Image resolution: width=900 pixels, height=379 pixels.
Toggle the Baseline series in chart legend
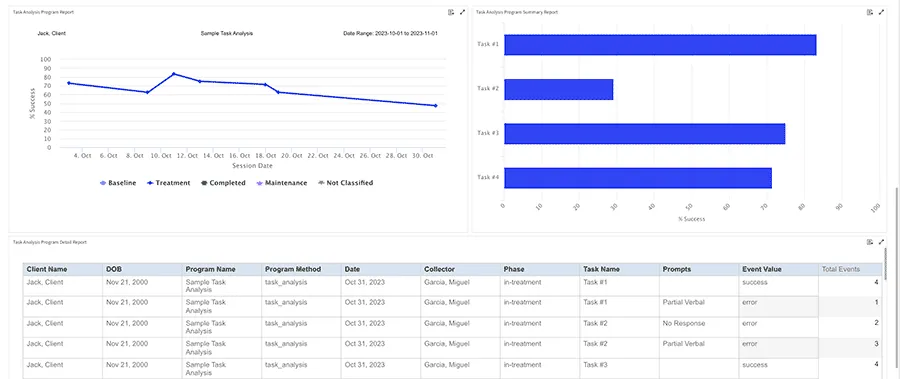click(x=118, y=183)
